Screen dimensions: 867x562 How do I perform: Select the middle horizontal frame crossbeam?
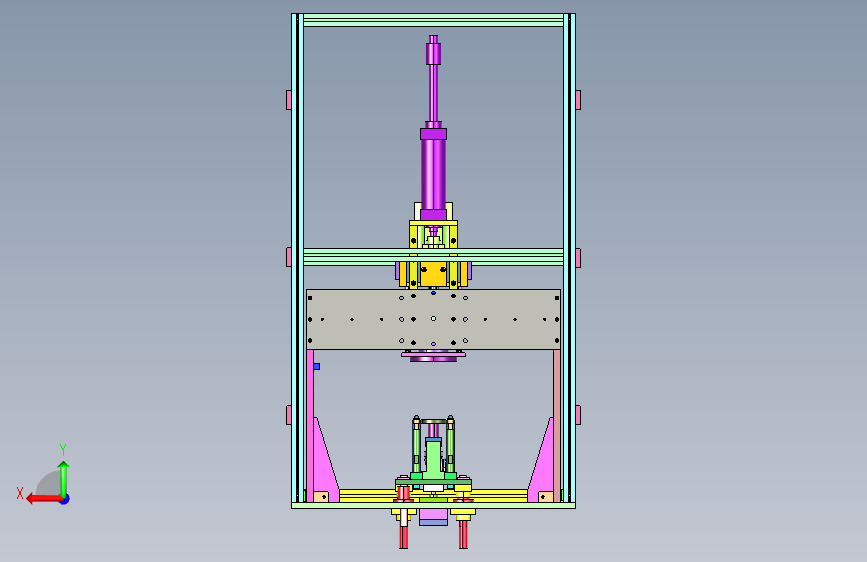[x=434, y=257]
